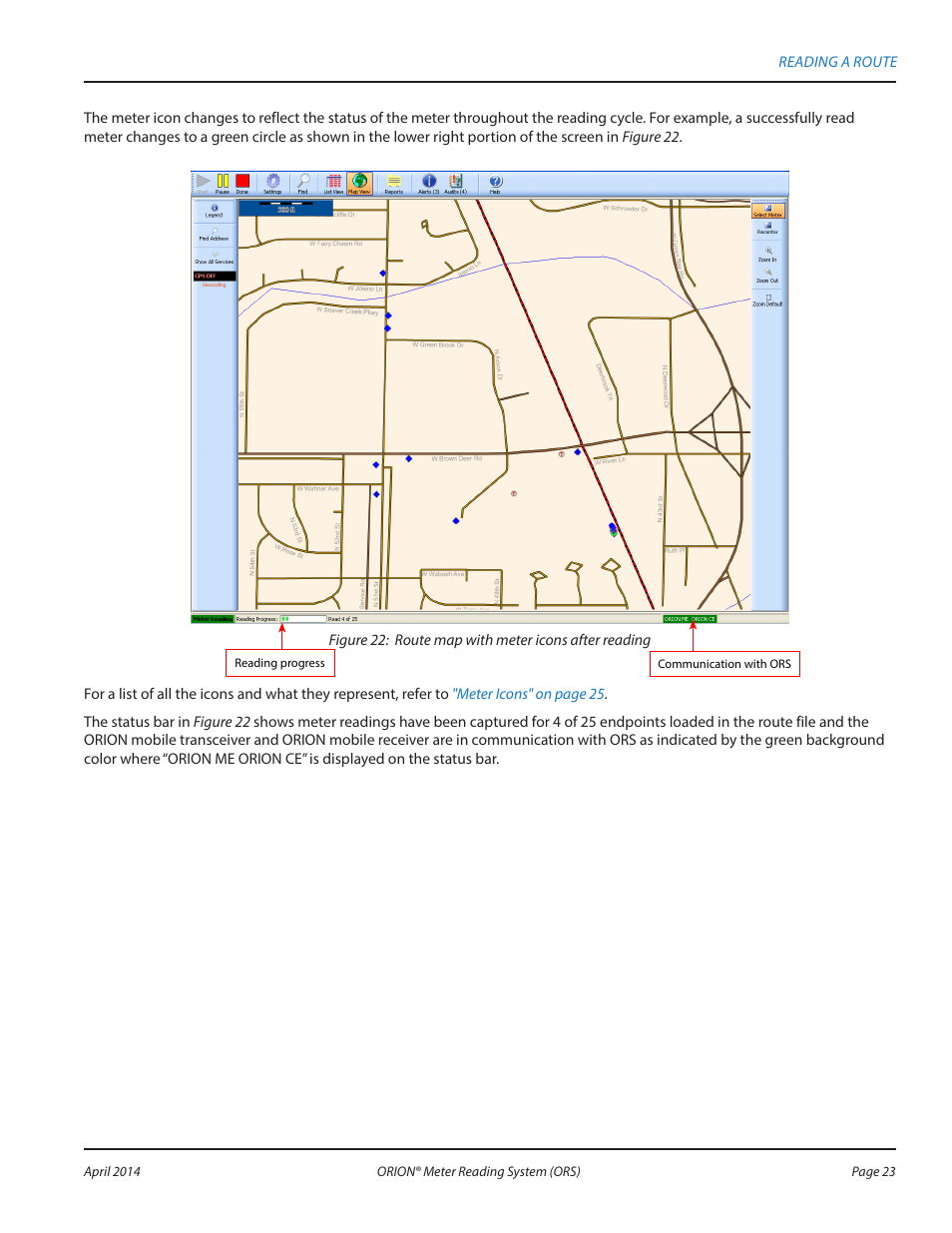This screenshot has width=952, height=1233.
Task: Open the Find magnifier tool
Action: 303,183
